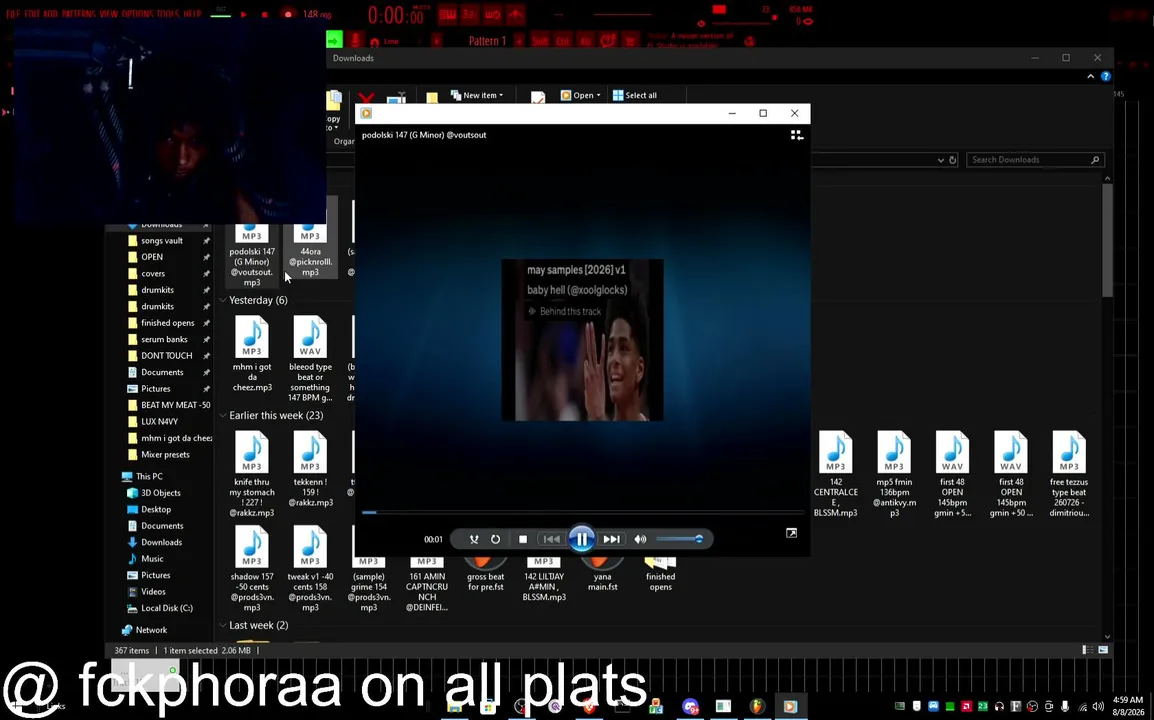Click the refresh icon beside address bar
Viewport: 1154px width, 720px height.
(x=952, y=160)
